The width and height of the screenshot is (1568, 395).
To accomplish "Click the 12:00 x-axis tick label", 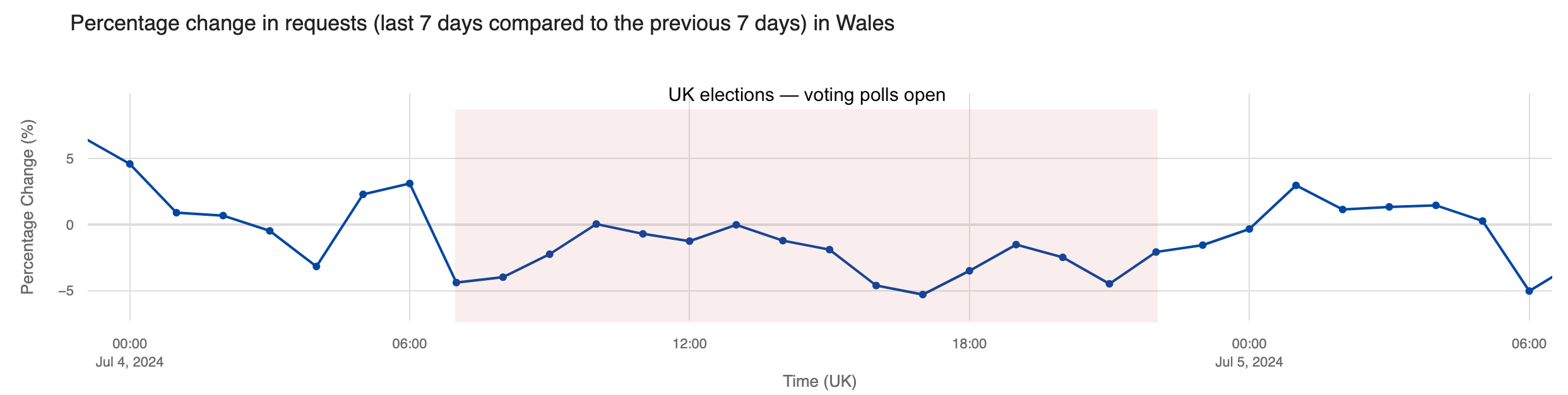I will (689, 344).
